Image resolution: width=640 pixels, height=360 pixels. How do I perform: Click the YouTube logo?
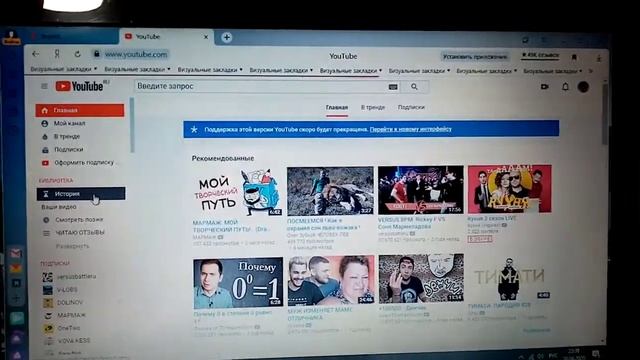click(x=79, y=86)
